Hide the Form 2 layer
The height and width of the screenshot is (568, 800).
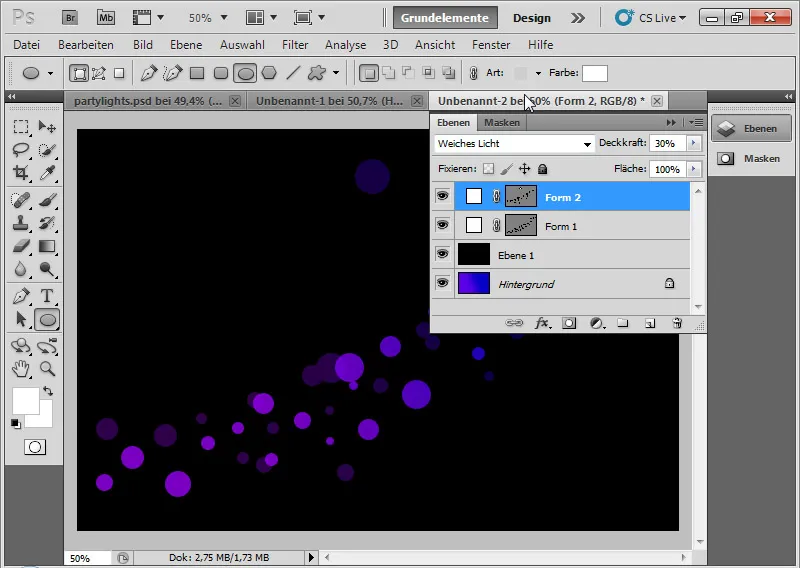point(442,196)
